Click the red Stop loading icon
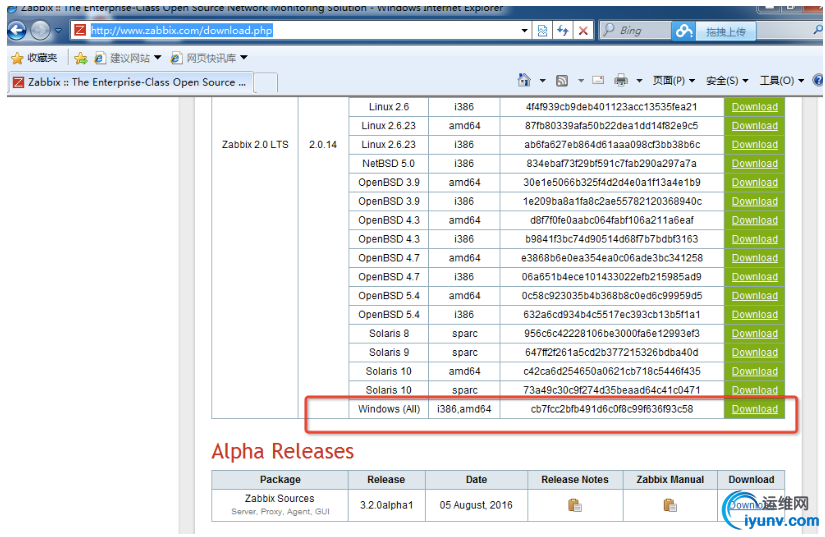This screenshot has width=825, height=537. click(x=583, y=31)
